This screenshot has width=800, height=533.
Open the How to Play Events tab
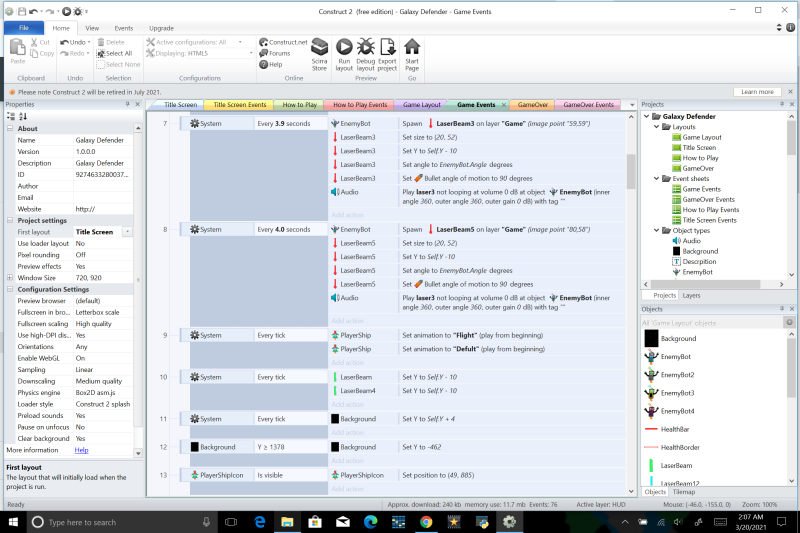point(360,105)
